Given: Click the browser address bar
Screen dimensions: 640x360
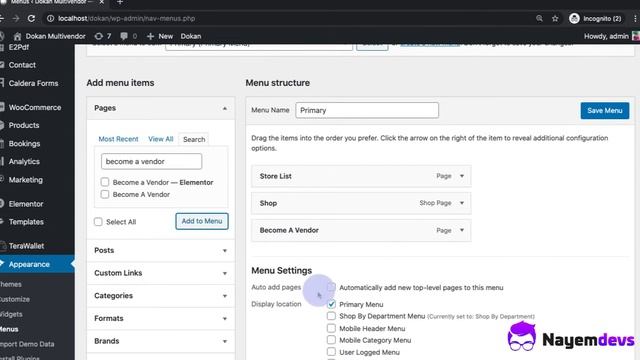Looking at the screenshot, I should (286, 18).
